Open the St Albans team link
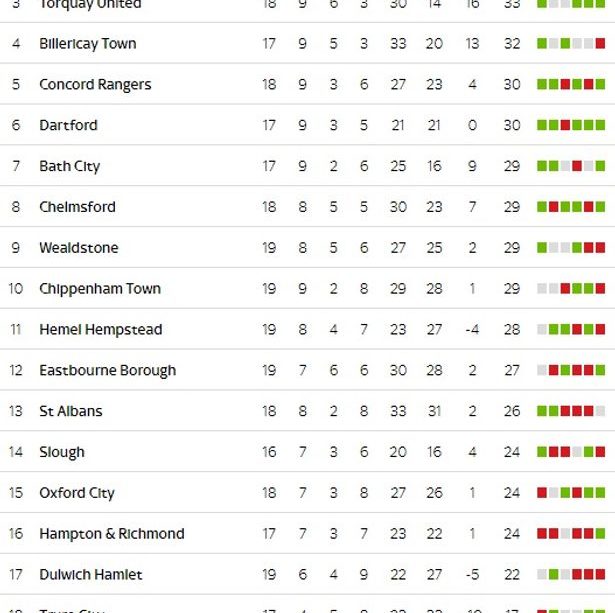The height and width of the screenshot is (613, 615). [70, 411]
